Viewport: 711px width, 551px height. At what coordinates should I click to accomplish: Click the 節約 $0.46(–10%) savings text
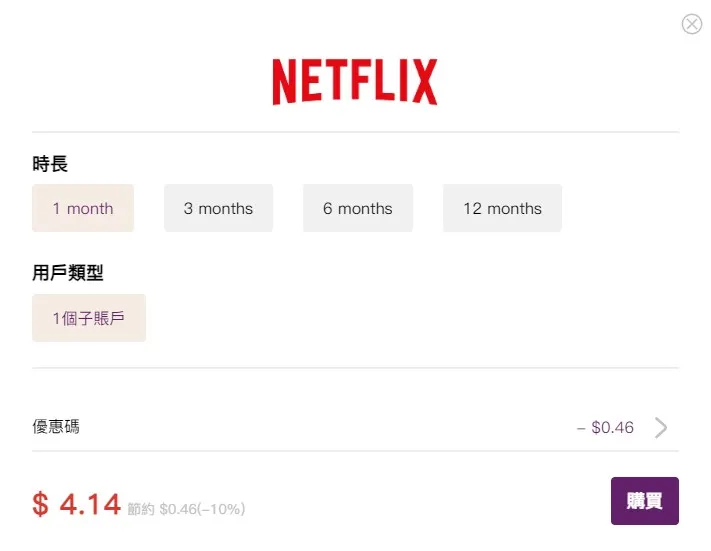pos(186,509)
